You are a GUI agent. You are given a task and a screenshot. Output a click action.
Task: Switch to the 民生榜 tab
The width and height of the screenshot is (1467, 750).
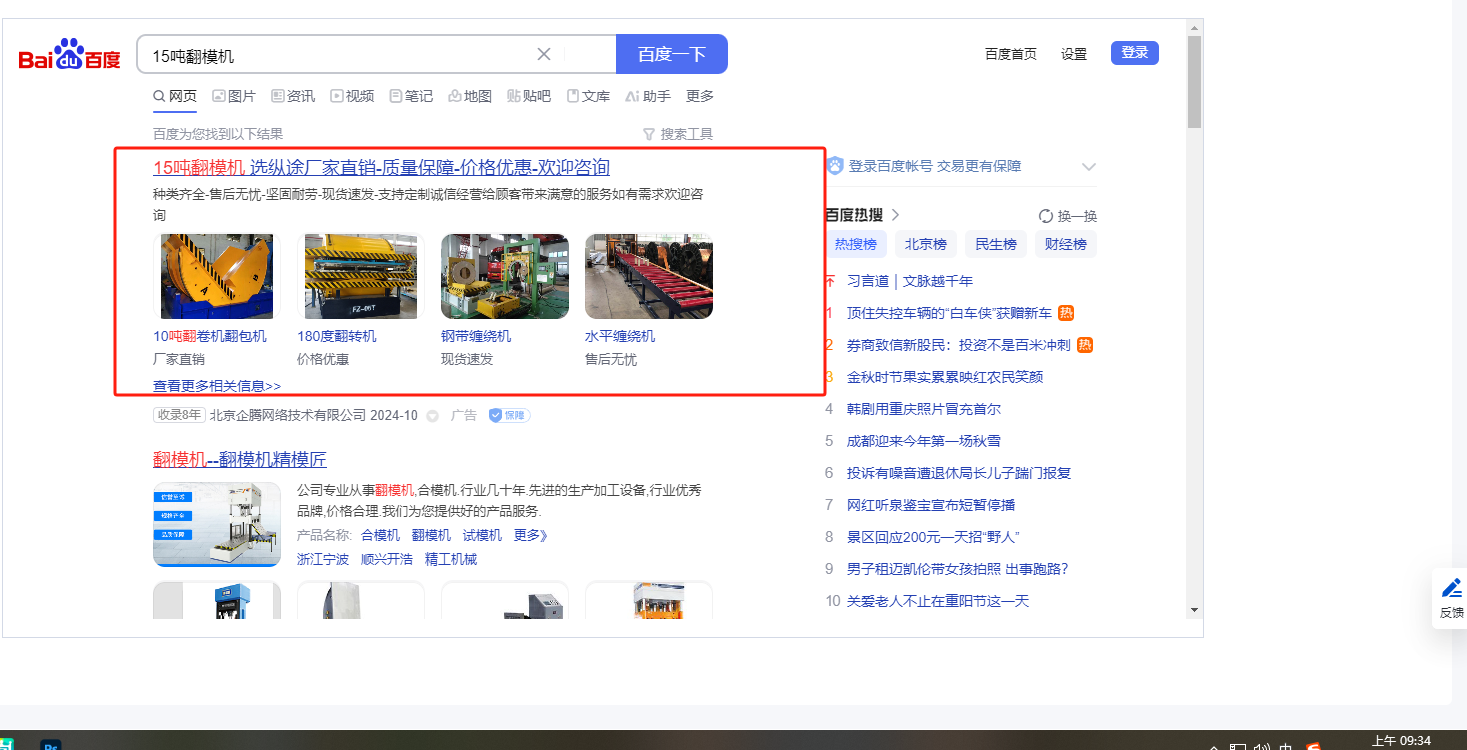[x=996, y=244]
